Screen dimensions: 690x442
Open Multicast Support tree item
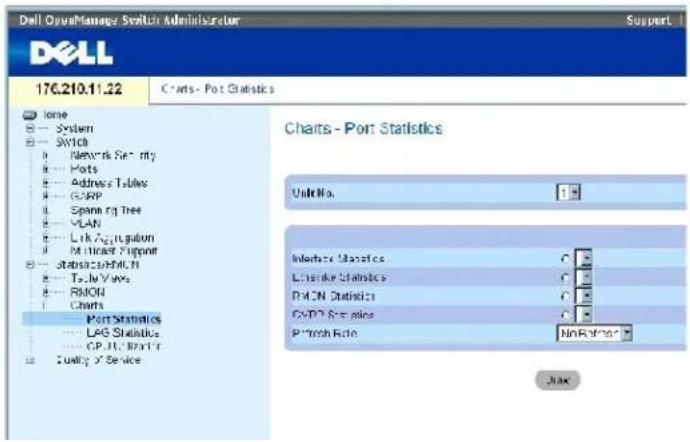(x=114, y=251)
